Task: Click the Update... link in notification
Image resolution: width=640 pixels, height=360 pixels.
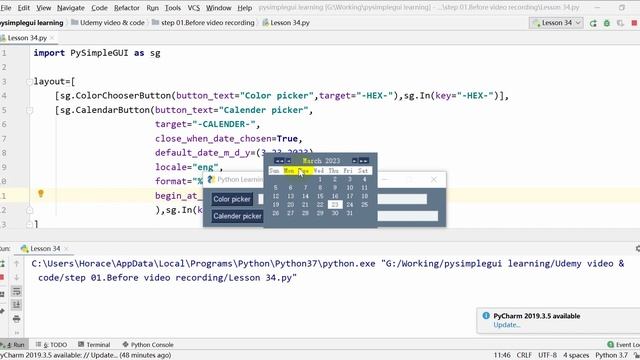Action: tap(507, 325)
